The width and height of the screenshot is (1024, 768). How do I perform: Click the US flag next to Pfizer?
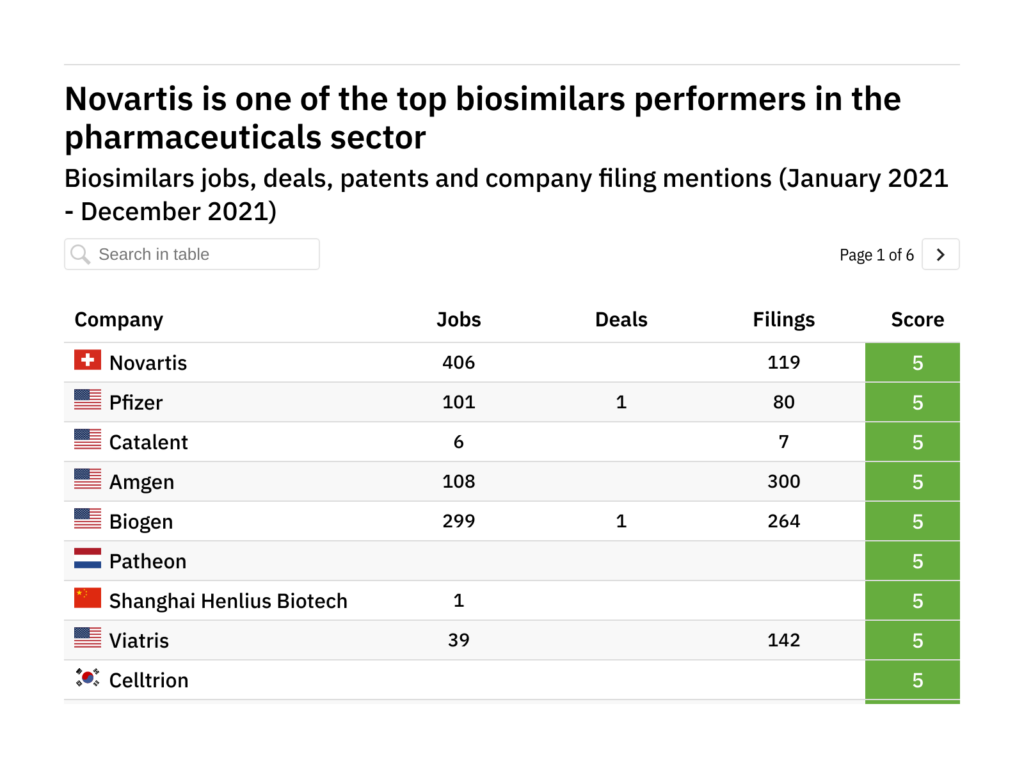[x=88, y=400]
